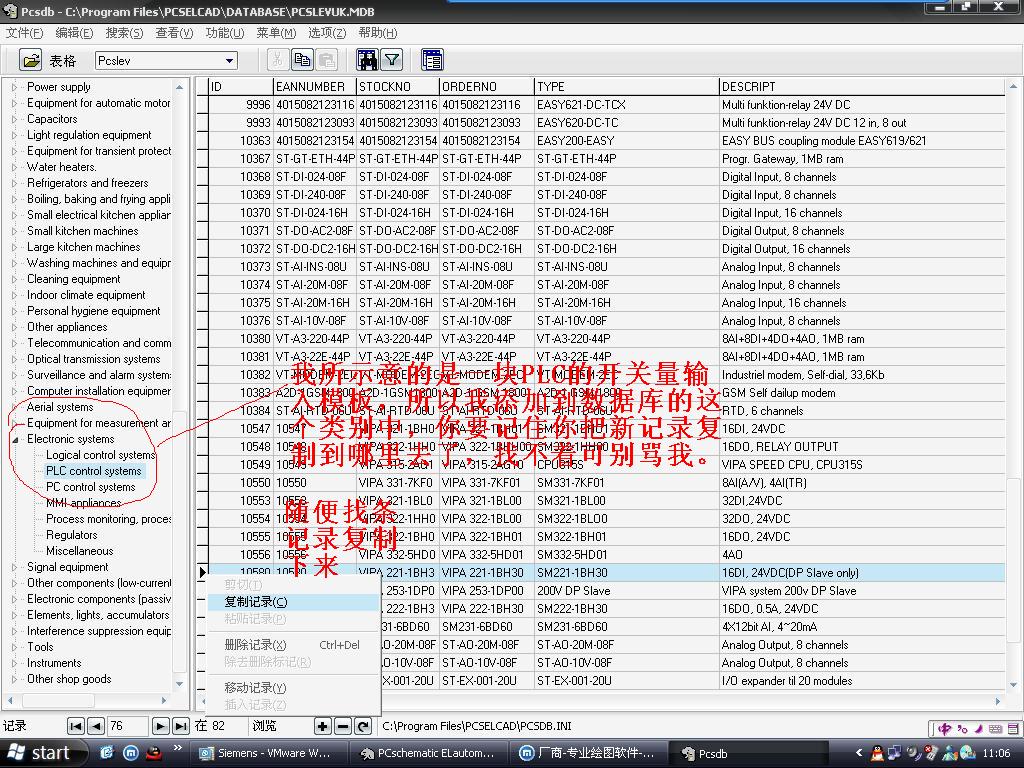The width and height of the screenshot is (1024, 768).
Task: Go to last record button
Action: (x=181, y=726)
